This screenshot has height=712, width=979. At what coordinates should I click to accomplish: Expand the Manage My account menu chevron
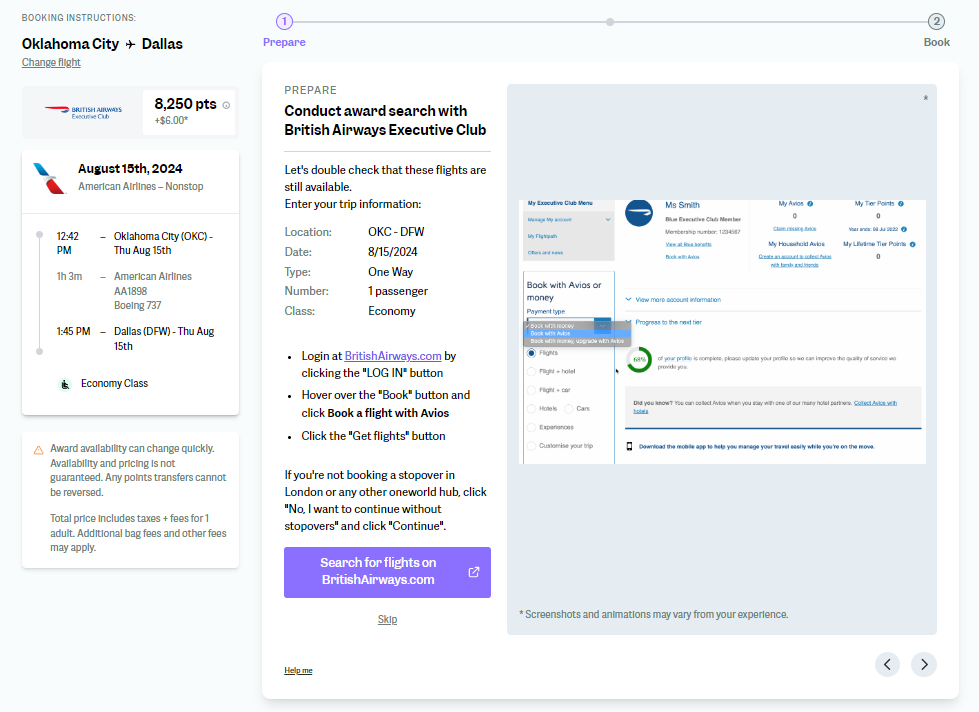607,218
